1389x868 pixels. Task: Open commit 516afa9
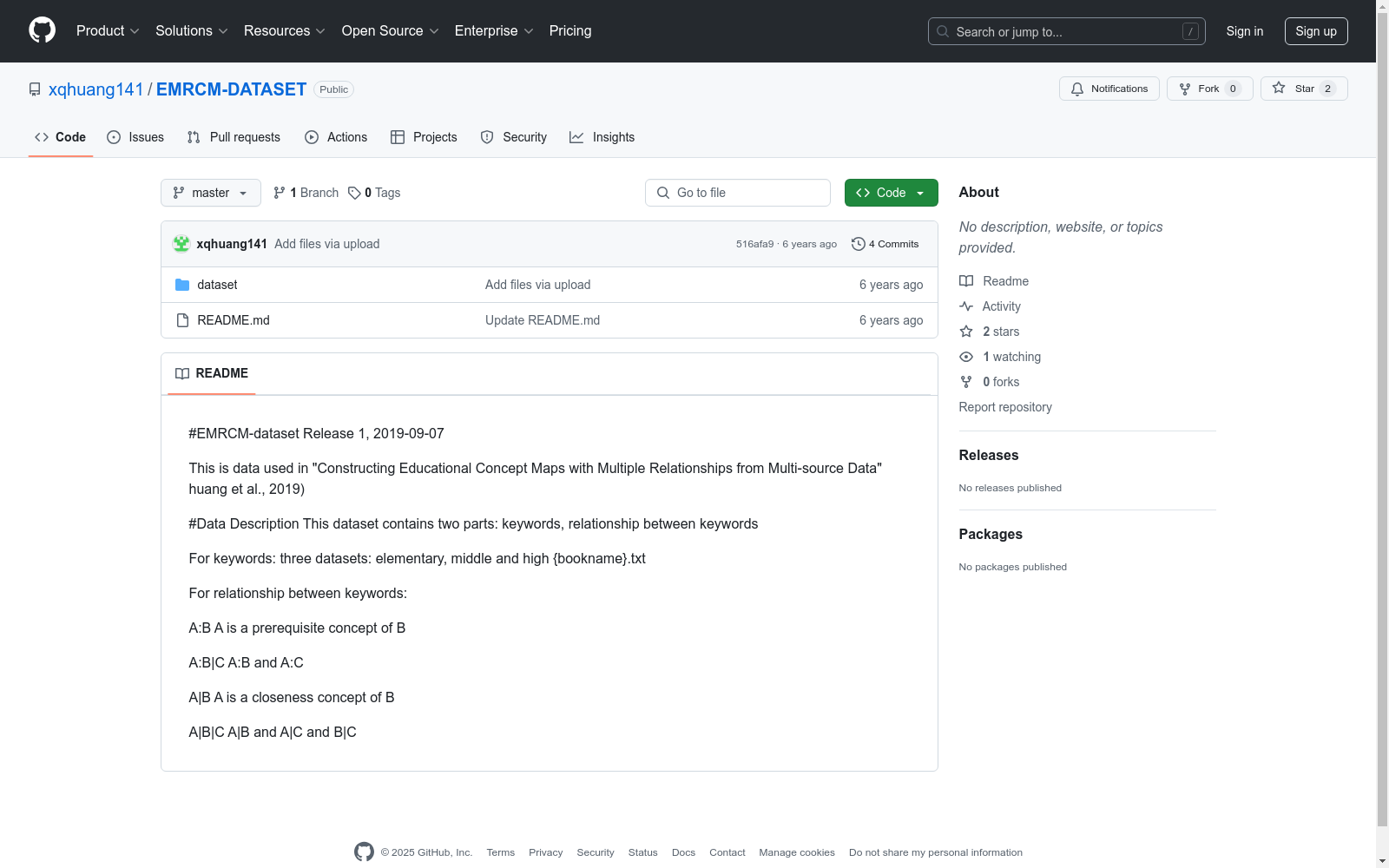(754, 244)
